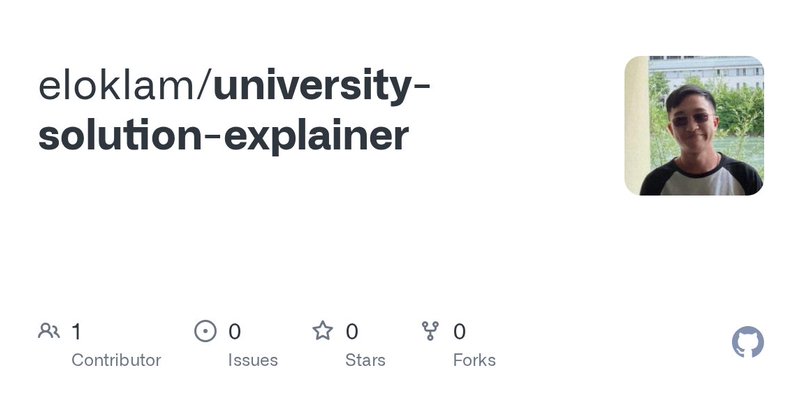Screen dimensions: 800x419
Task: Click the slash separating owner and repository
Action: point(204,87)
